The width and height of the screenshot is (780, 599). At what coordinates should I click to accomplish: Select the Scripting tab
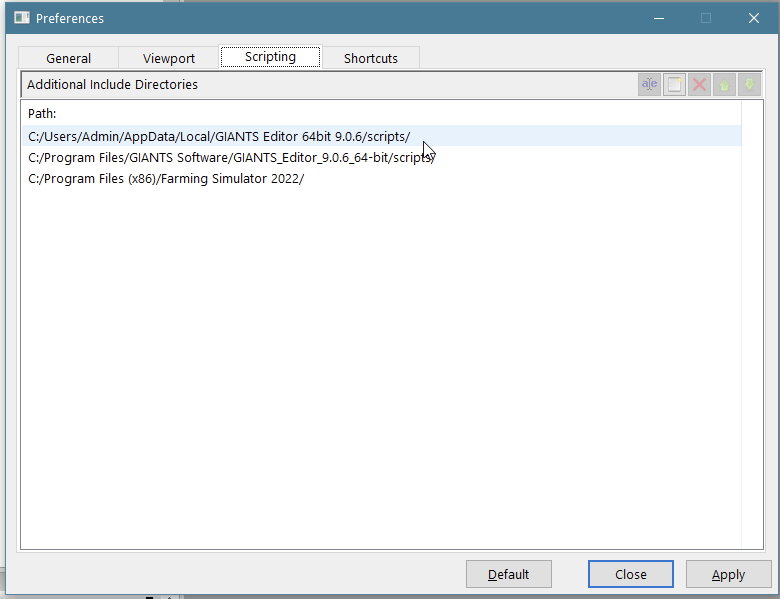[270, 57]
